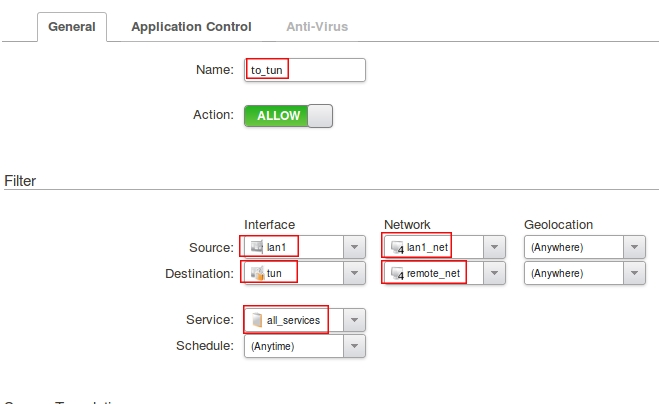Screen dimensions: 659x404
Task: Switch to the General tab
Action: (72, 27)
